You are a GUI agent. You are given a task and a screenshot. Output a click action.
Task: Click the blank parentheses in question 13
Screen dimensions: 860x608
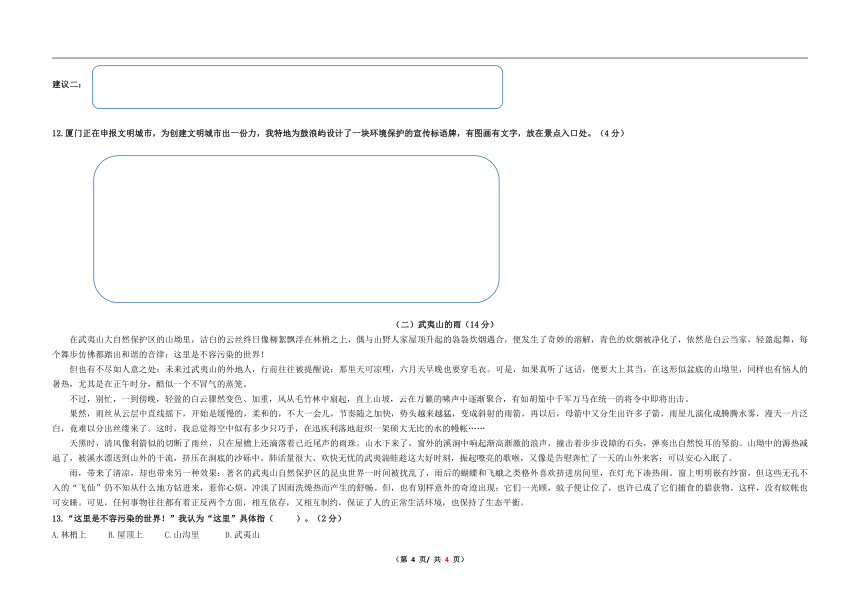pos(286,519)
